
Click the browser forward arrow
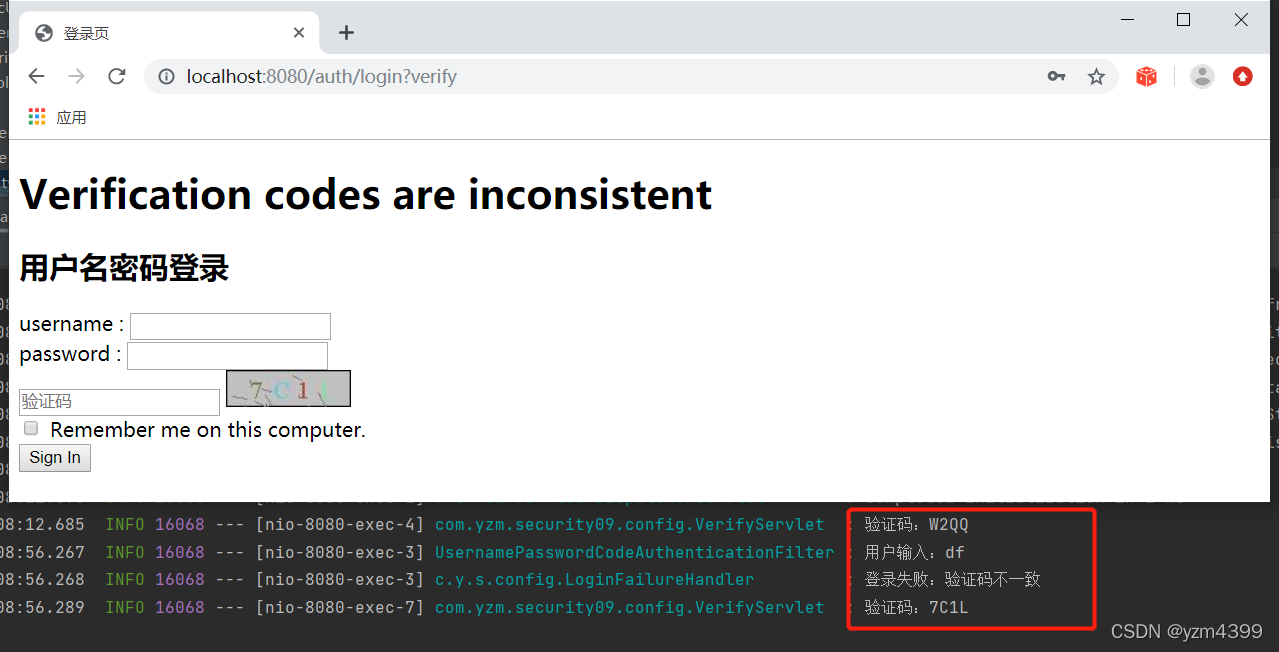76,77
